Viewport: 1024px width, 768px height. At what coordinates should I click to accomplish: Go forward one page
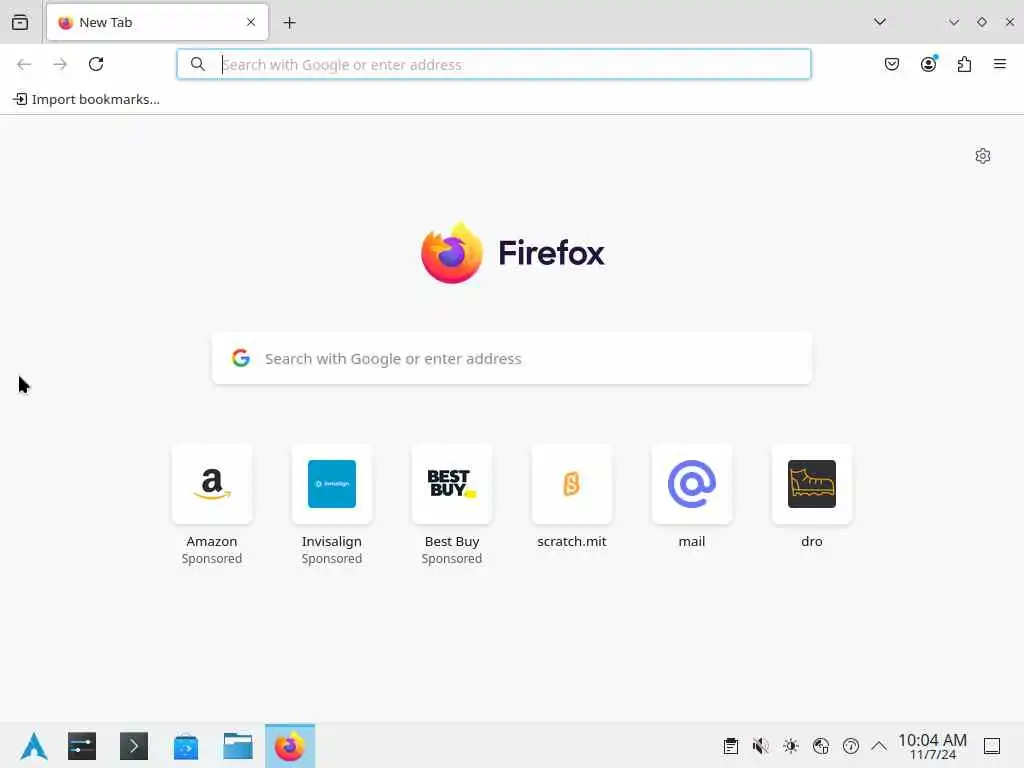coord(60,64)
